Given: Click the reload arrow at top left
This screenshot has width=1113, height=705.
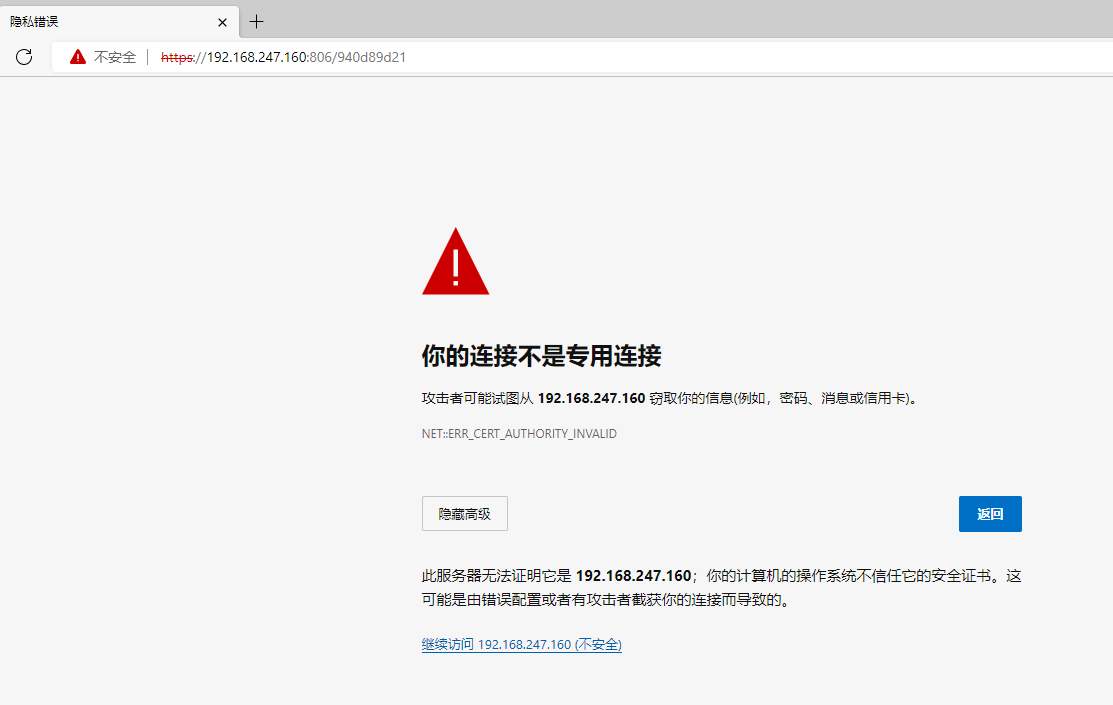Looking at the screenshot, I should (x=24, y=57).
